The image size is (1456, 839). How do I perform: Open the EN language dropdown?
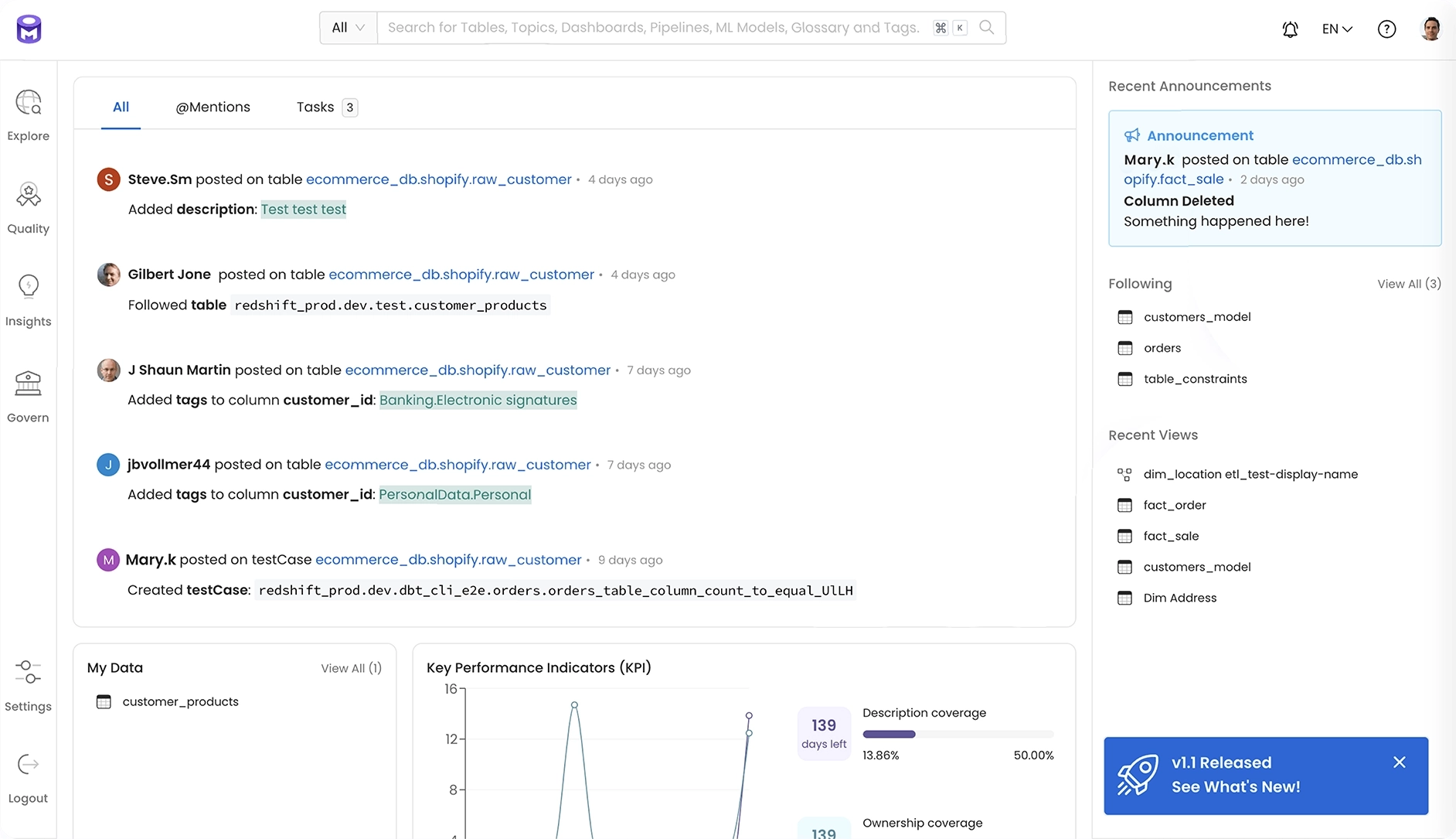[1337, 29]
